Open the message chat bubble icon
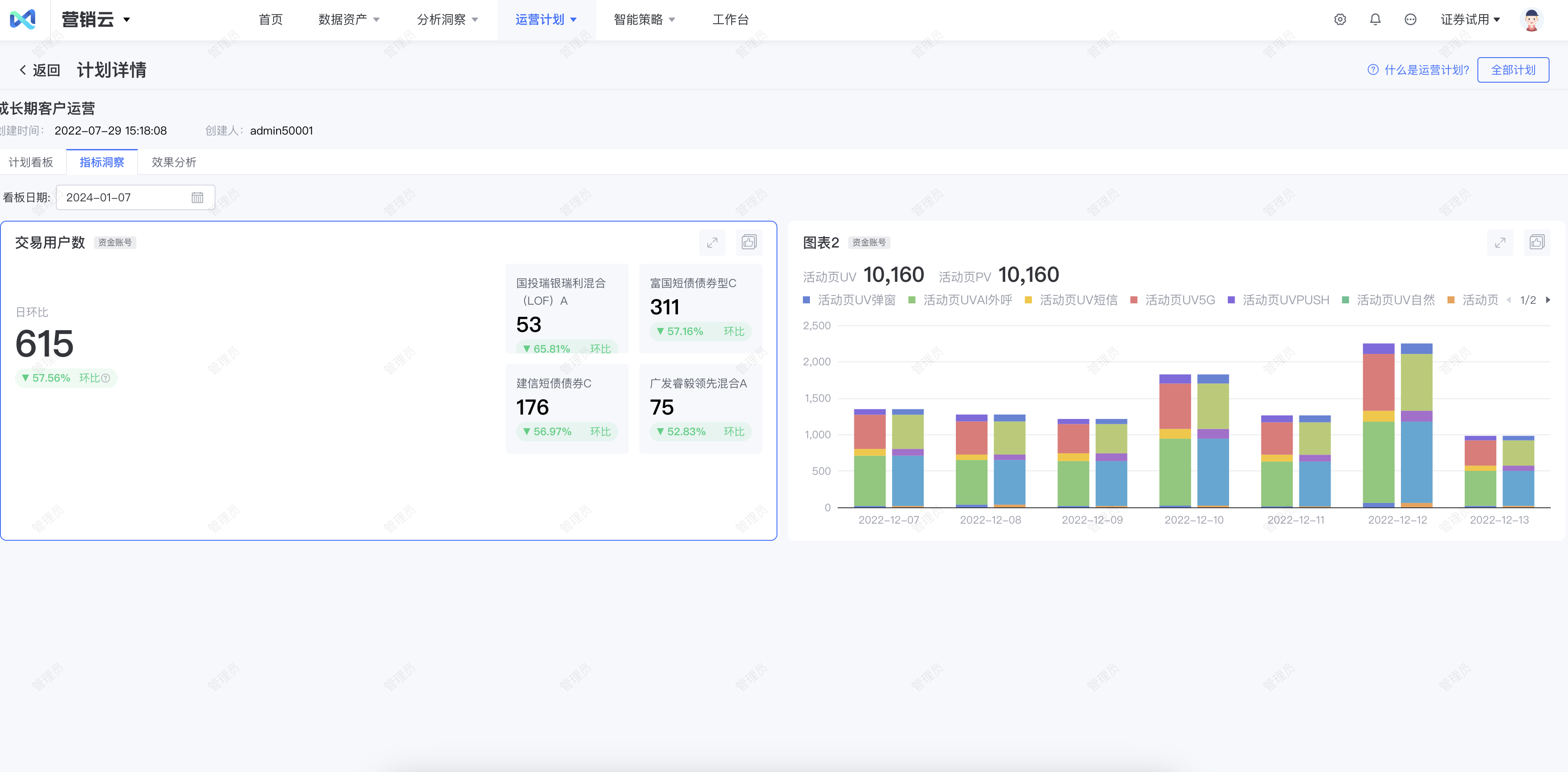Viewport: 1568px width, 772px height. (x=1410, y=19)
